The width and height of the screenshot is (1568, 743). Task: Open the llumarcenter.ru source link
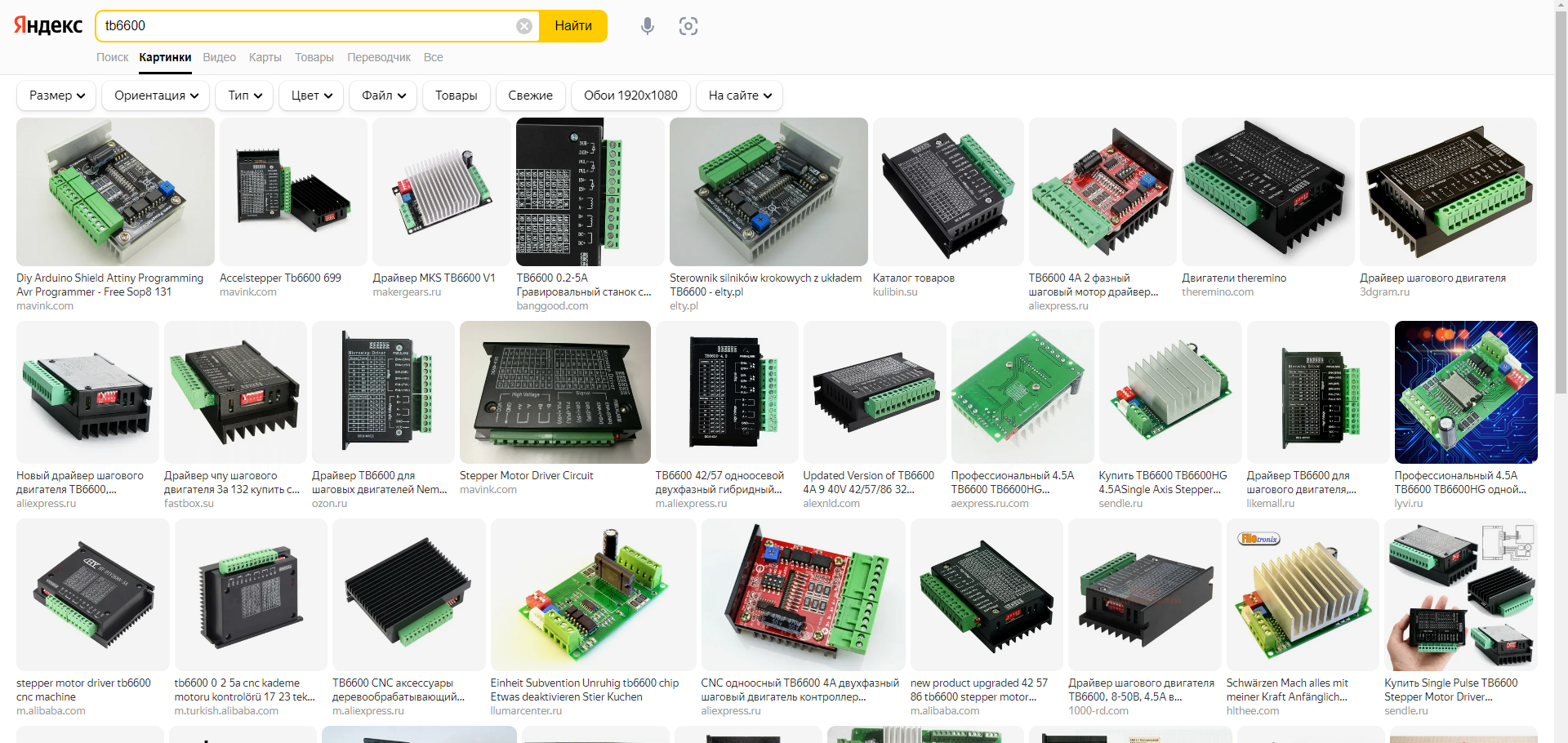click(x=526, y=710)
